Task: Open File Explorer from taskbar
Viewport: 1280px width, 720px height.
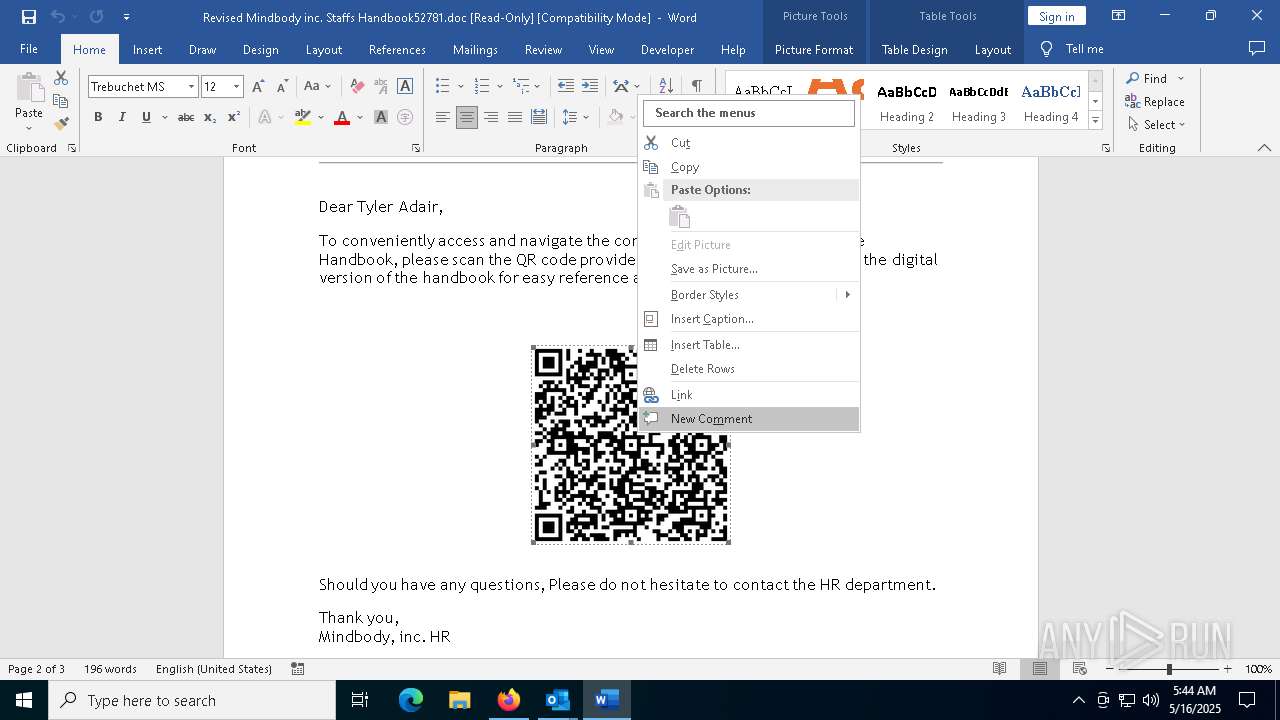Action: (459, 700)
